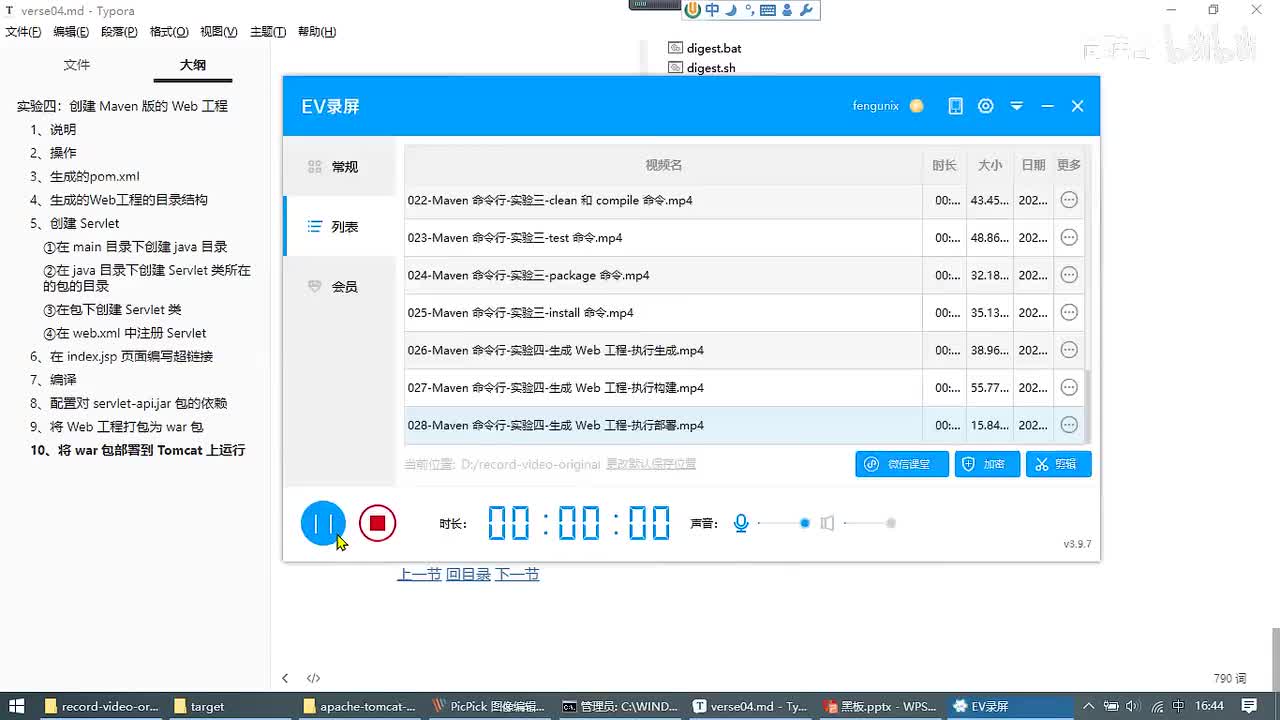This screenshot has height=720, width=1280.
Task: Adjust microphone volume slider handle
Action: point(805,523)
